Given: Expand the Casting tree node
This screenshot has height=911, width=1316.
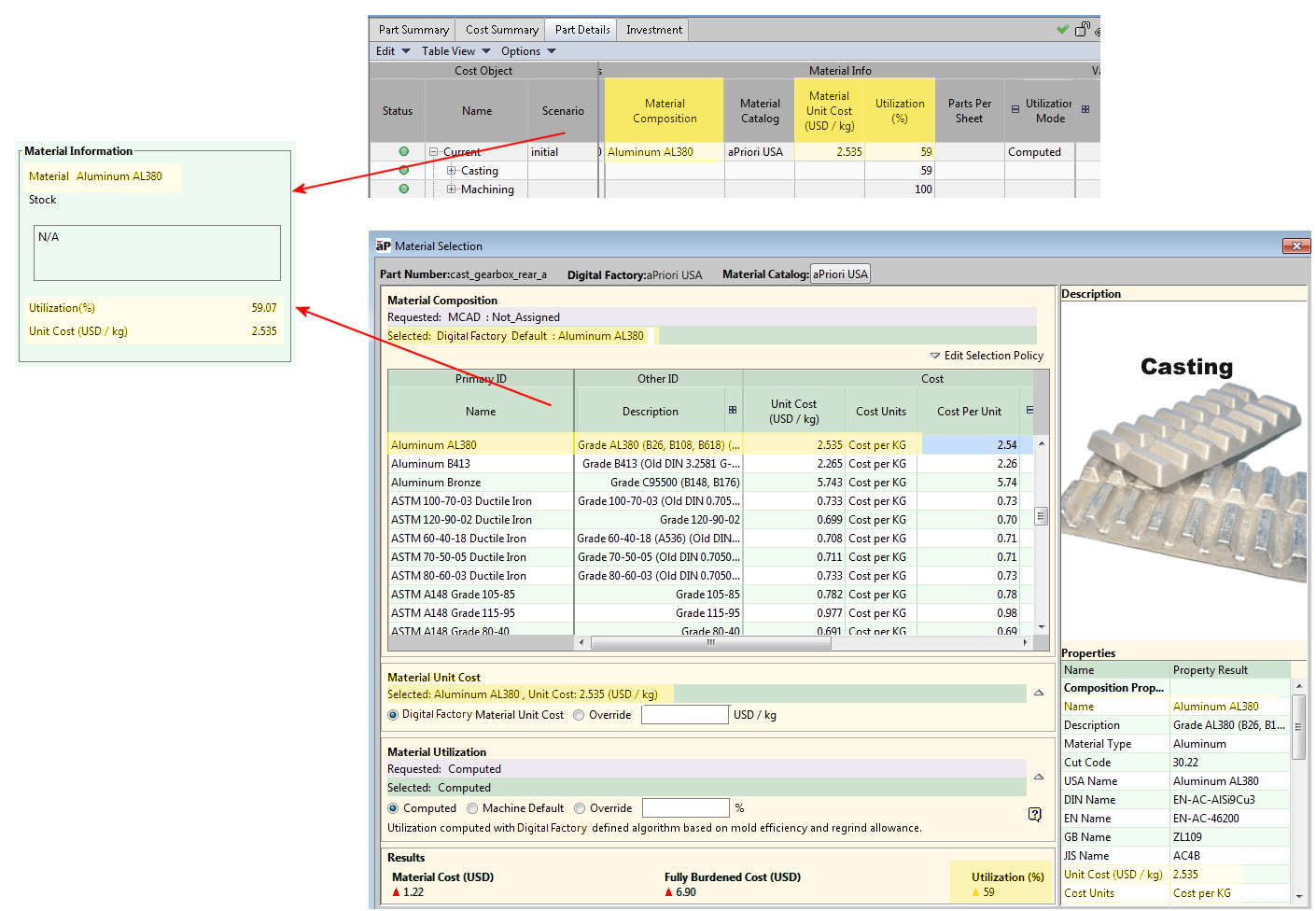Looking at the screenshot, I should 452,171.
